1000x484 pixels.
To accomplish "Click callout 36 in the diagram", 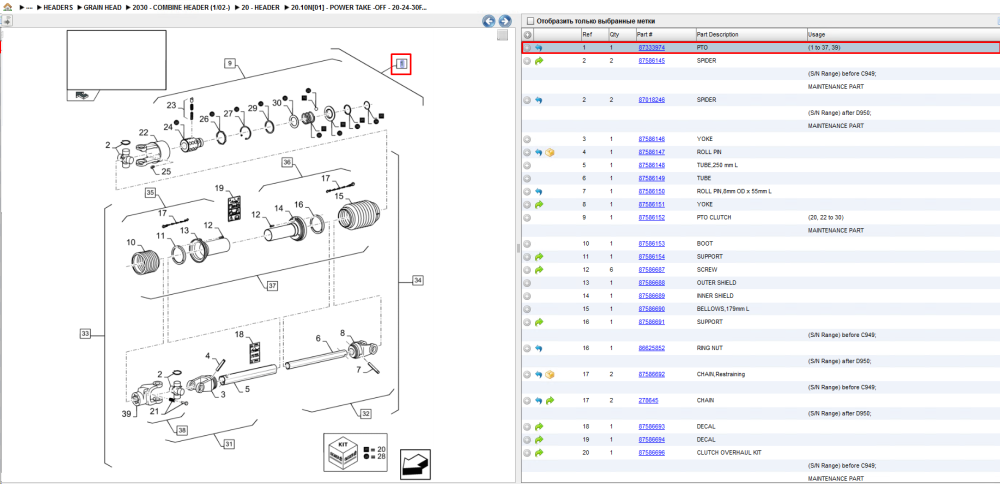I will point(287,163).
